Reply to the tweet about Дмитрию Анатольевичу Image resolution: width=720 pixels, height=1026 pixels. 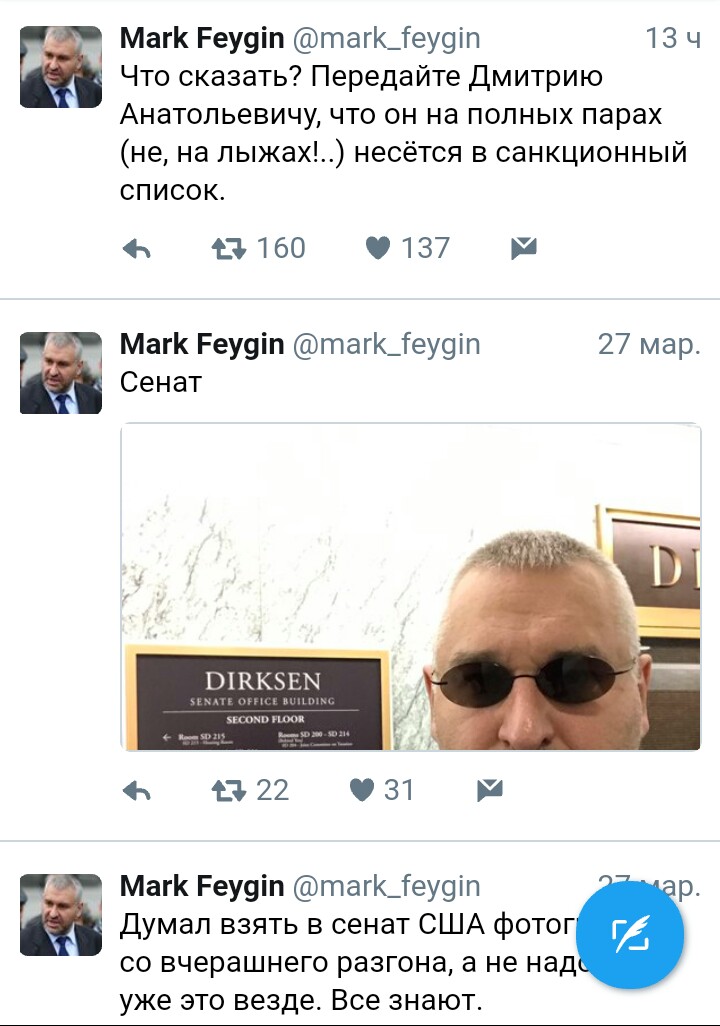[x=137, y=249]
